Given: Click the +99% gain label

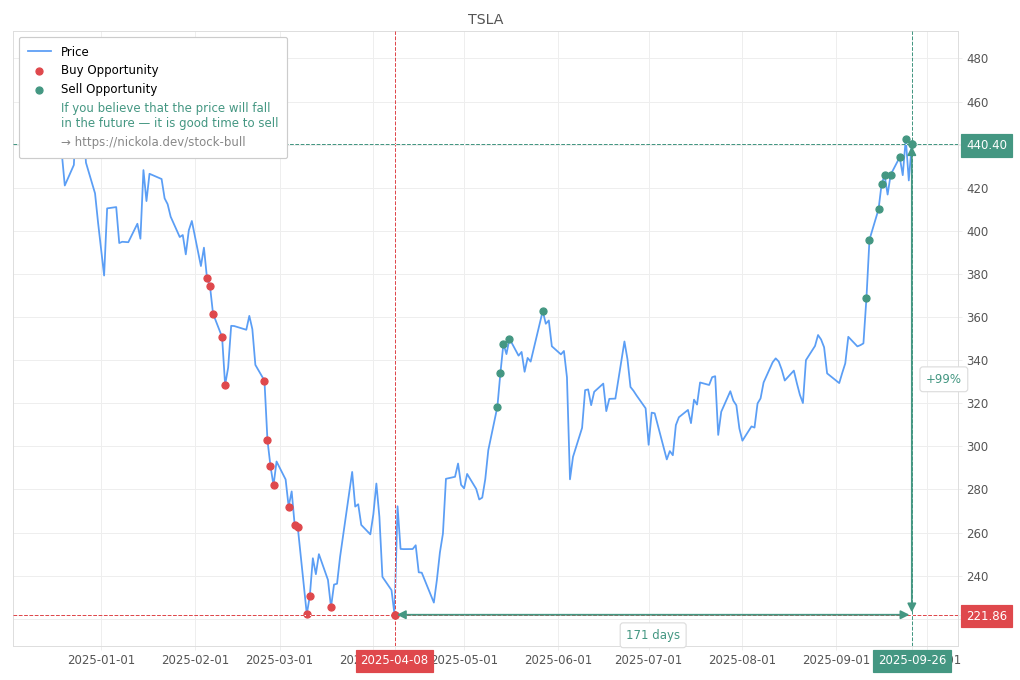Looking at the screenshot, I should click(x=943, y=379).
